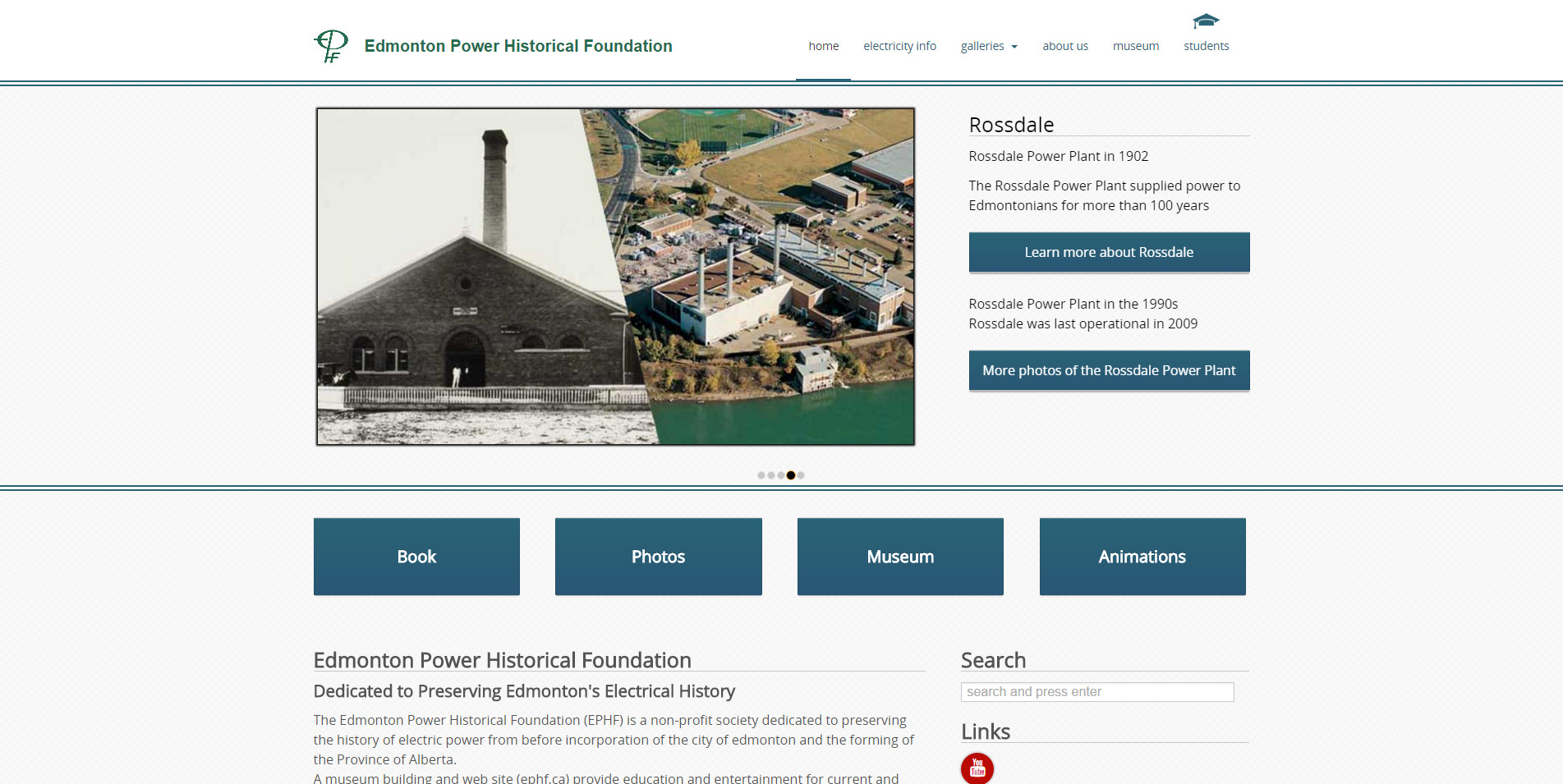1563x784 pixels.
Task: Click the graduation cap icon above students
Action: [x=1206, y=21]
